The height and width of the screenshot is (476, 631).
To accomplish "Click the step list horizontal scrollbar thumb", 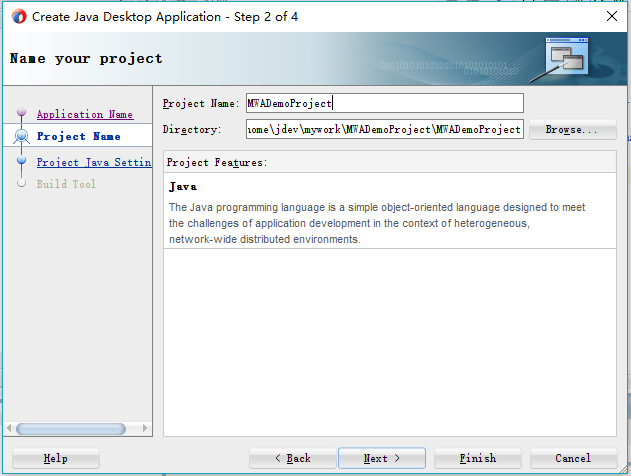I will pos(71,429).
